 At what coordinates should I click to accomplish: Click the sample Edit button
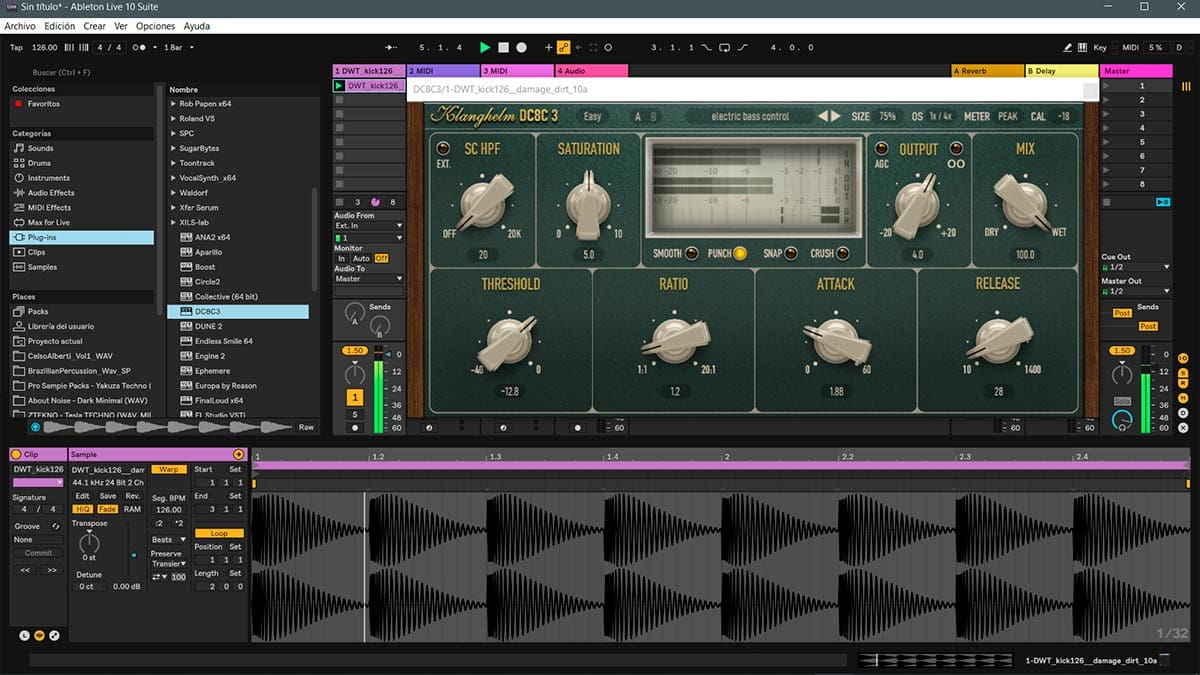pyautogui.click(x=83, y=496)
